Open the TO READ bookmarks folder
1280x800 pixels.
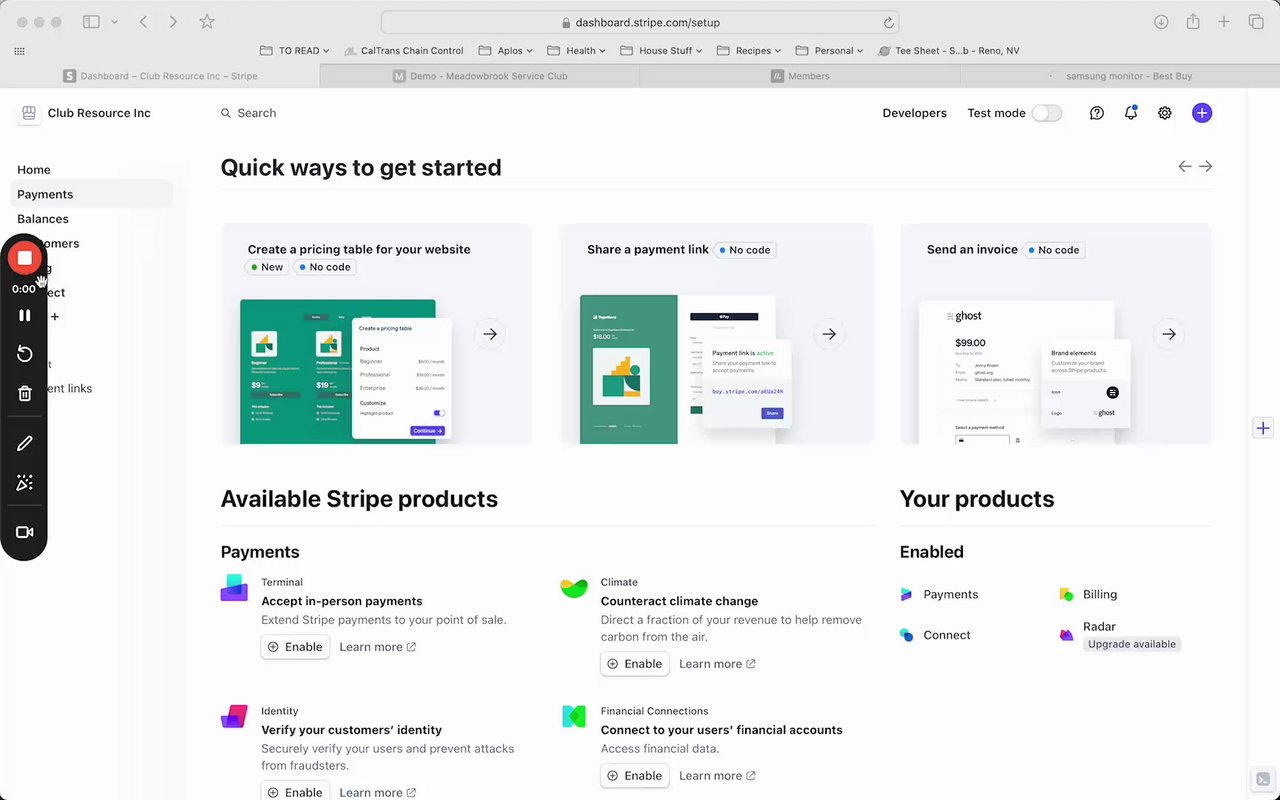pos(296,51)
